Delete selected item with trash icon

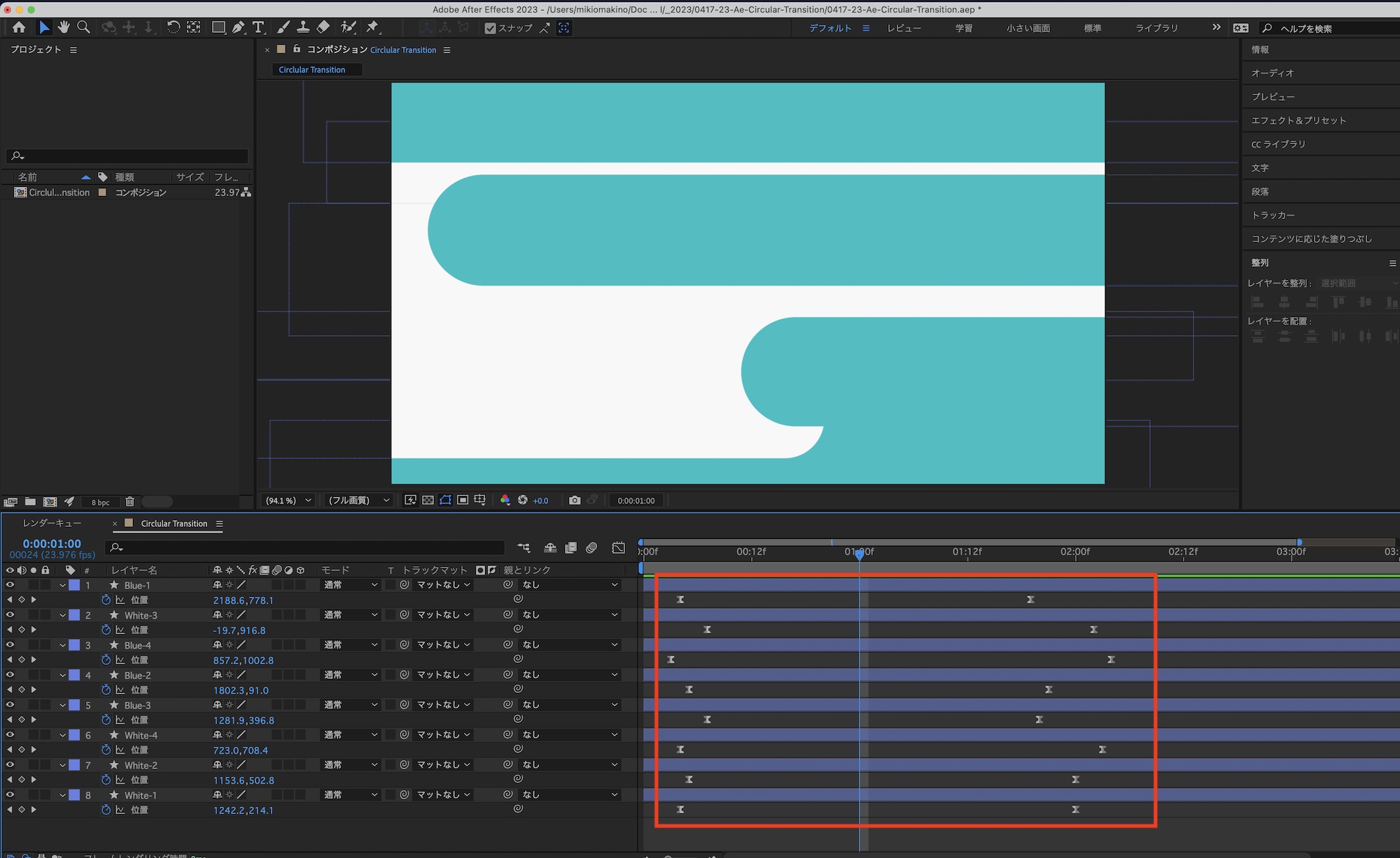point(129,502)
